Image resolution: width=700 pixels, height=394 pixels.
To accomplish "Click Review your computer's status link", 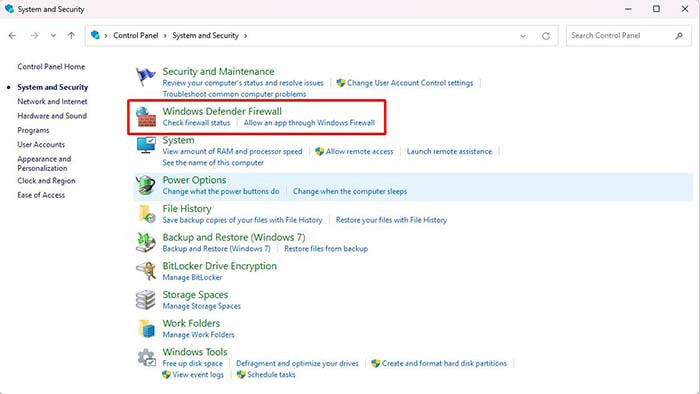I will 243,83.
